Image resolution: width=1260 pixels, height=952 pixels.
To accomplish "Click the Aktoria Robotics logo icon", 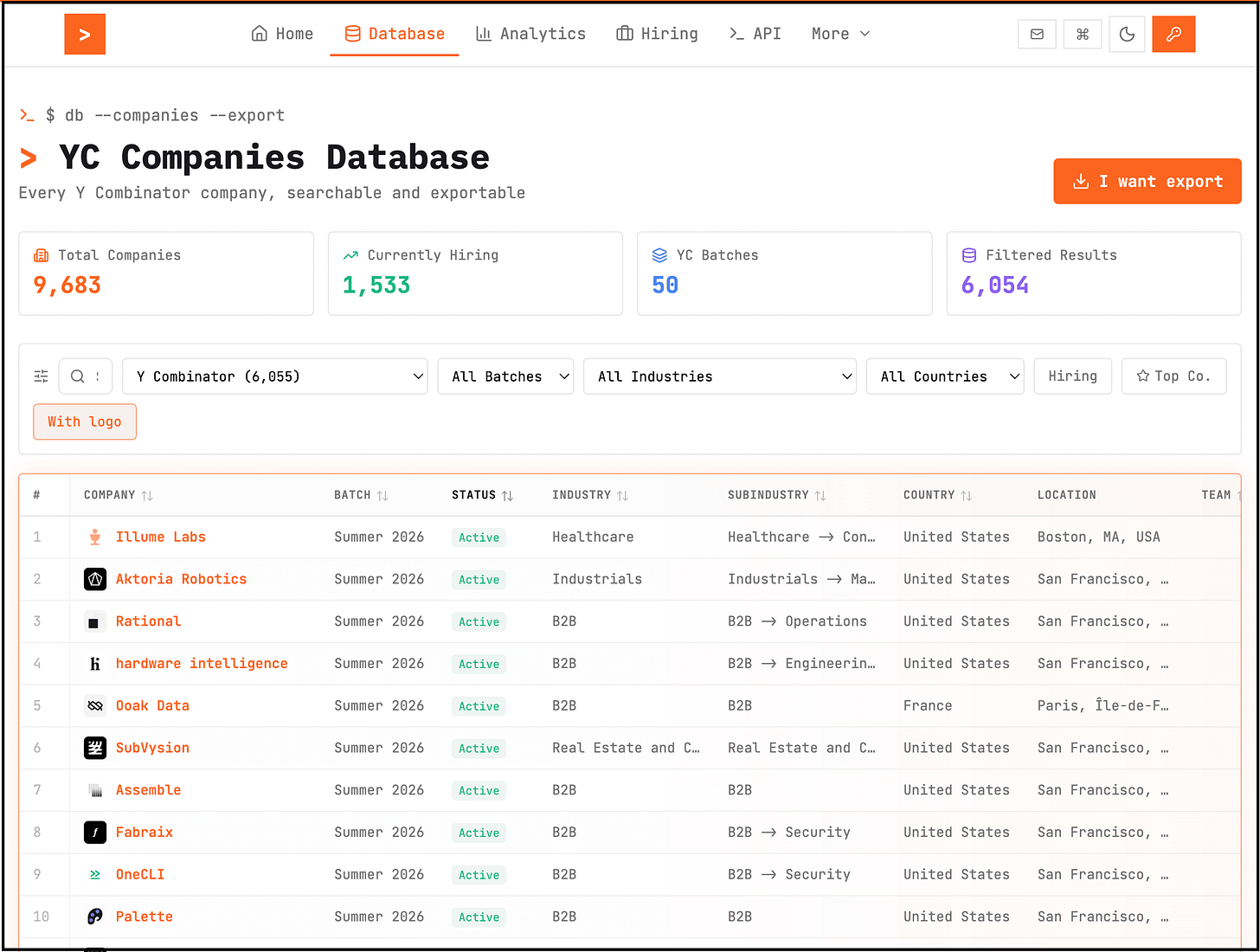I will (95, 579).
